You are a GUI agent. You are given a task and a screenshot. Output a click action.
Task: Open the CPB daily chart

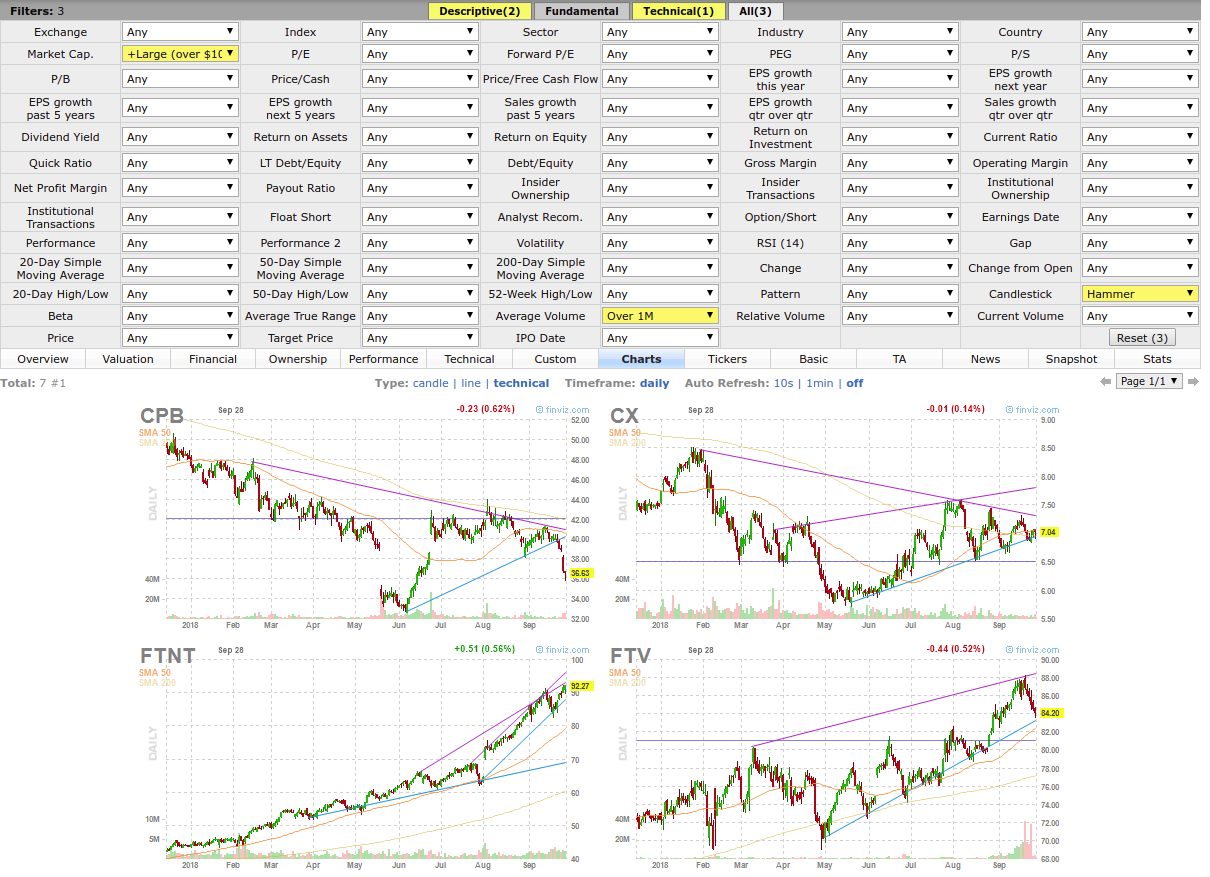coord(366,516)
